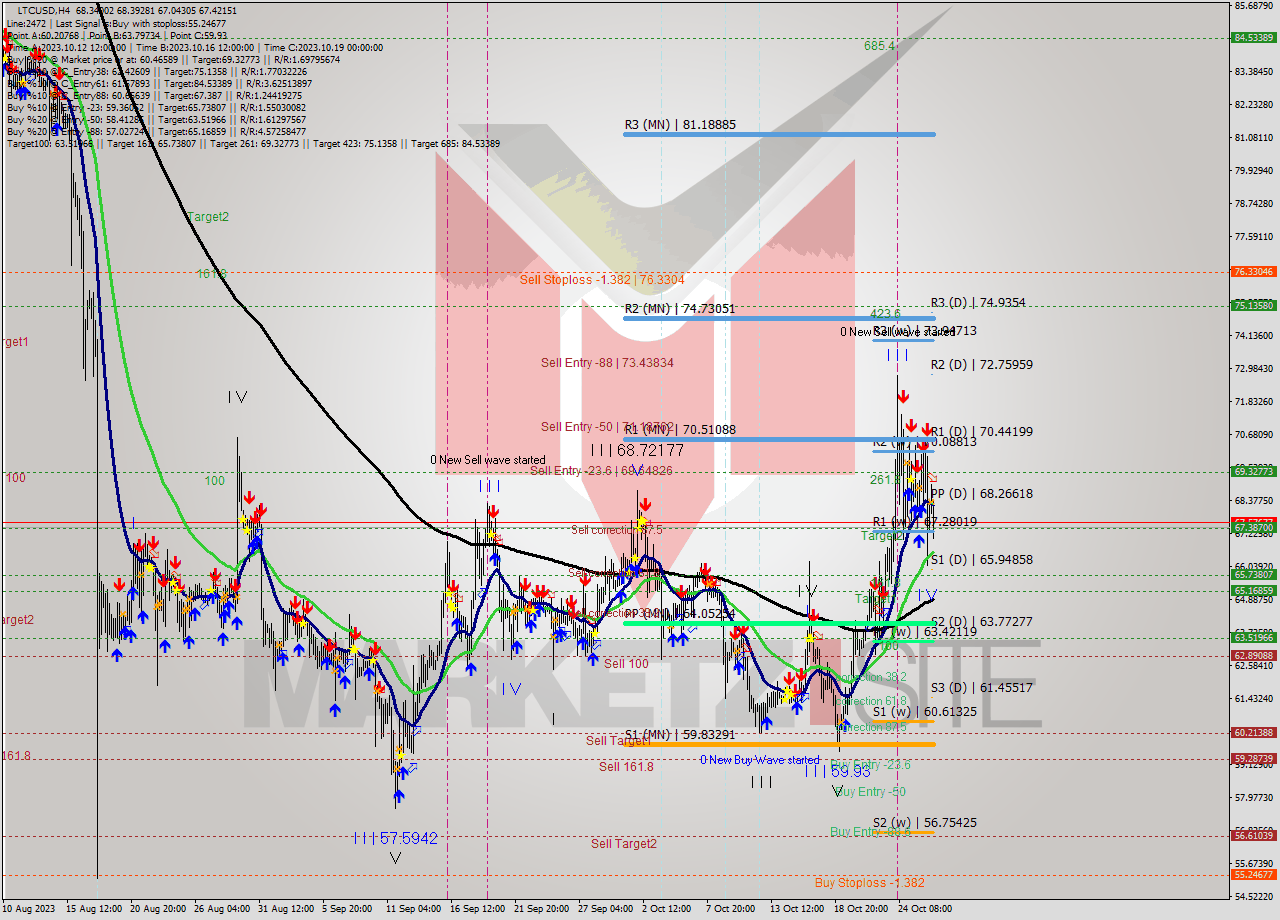1280x920 pixels.
Task: Click the green 84.53389 price tag
Action: pos(1253,38)
